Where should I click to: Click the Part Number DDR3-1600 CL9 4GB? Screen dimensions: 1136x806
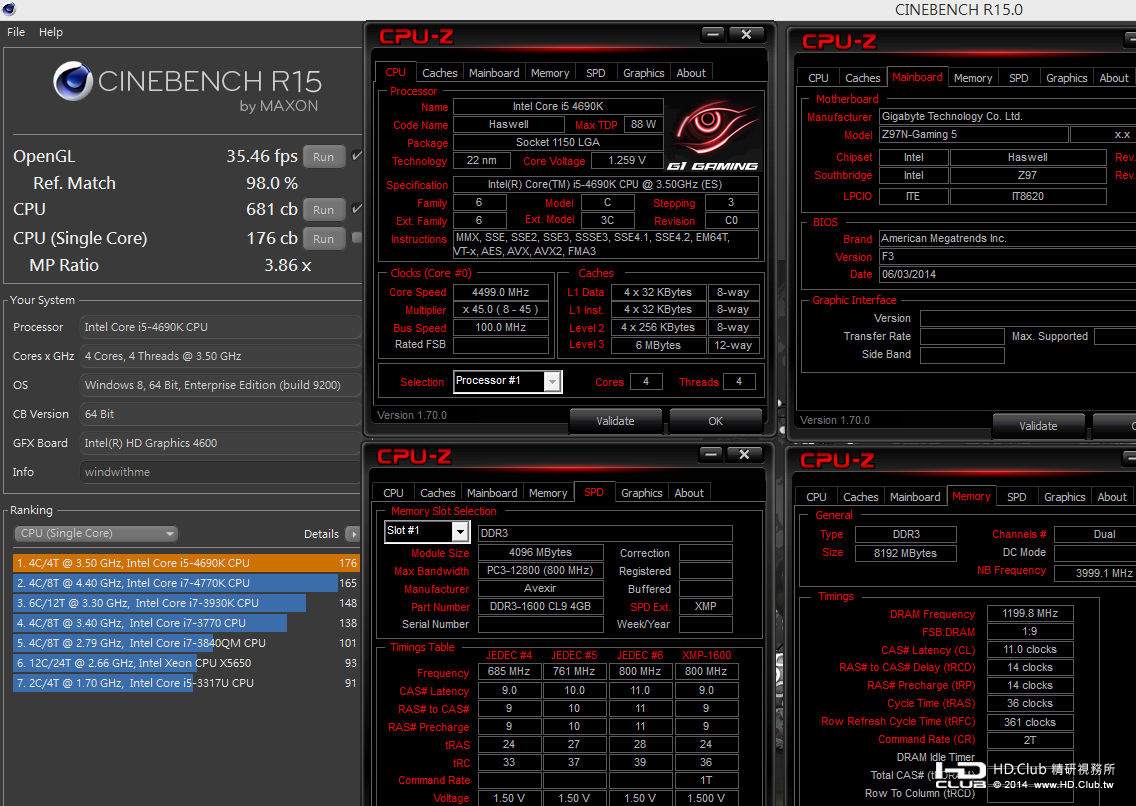[540, 606]
